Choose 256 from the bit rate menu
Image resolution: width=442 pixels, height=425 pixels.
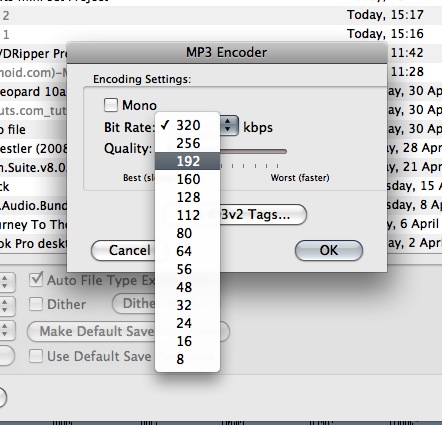point(188,143)
